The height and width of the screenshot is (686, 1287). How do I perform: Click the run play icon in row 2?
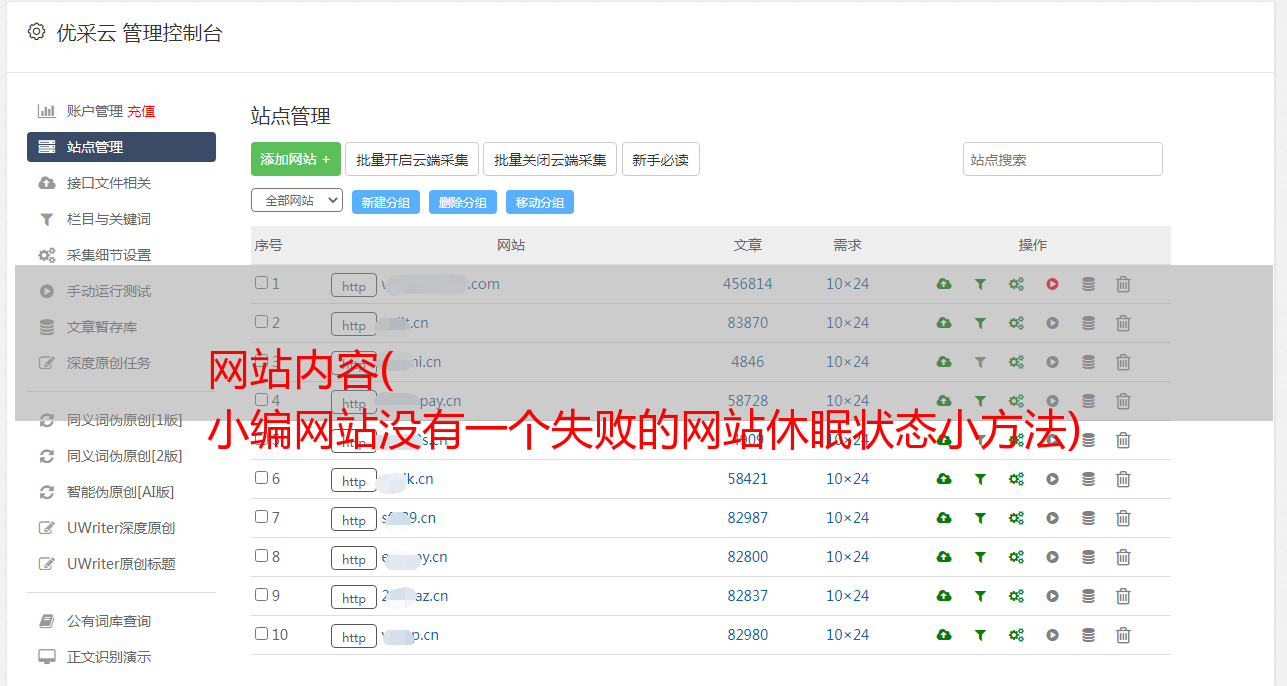pyautogui.click(x=1052, y=323)
